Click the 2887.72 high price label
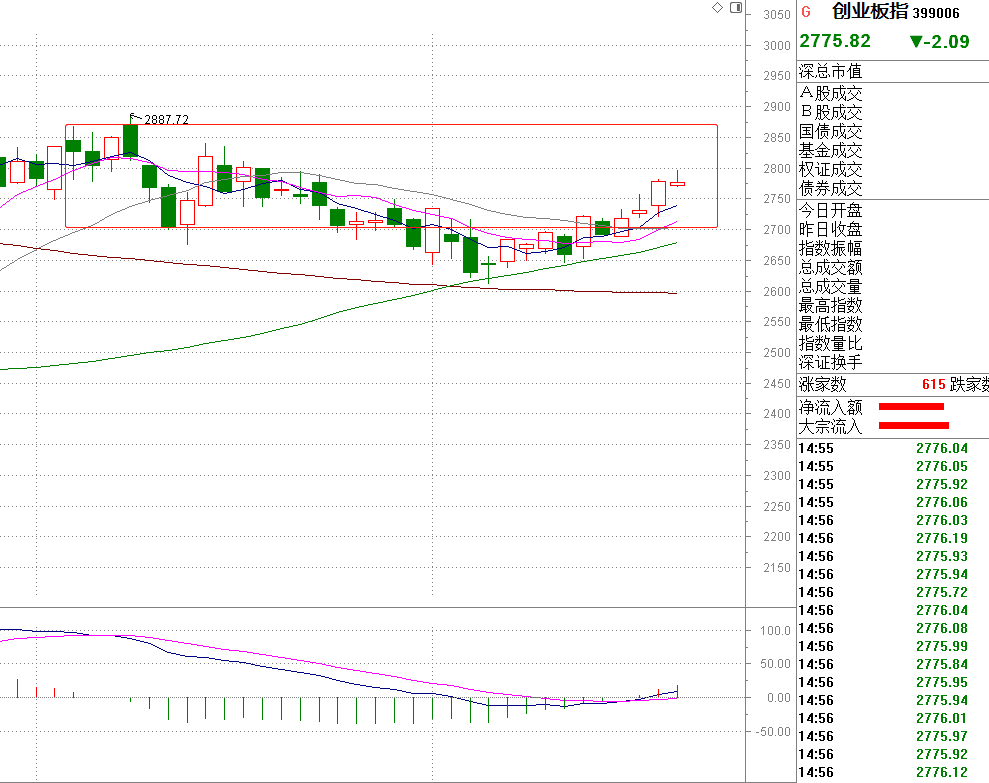This screenshot has width=989, height=783. pos(167,119)
